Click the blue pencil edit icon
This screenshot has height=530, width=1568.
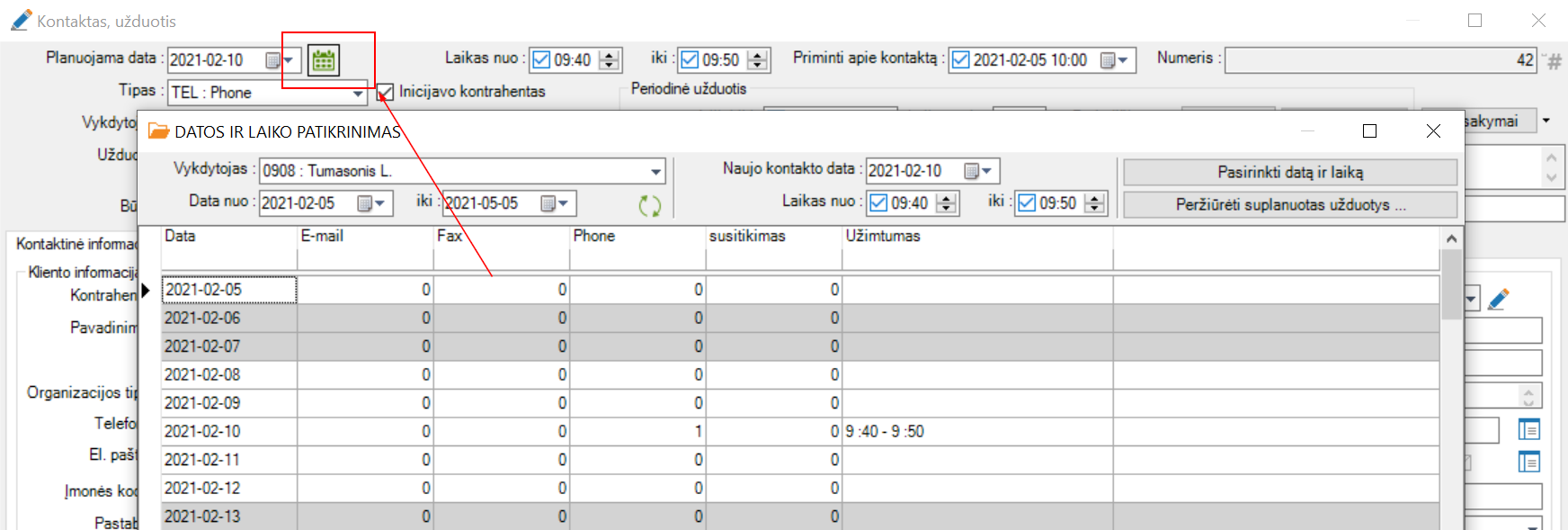[1498, 300]
